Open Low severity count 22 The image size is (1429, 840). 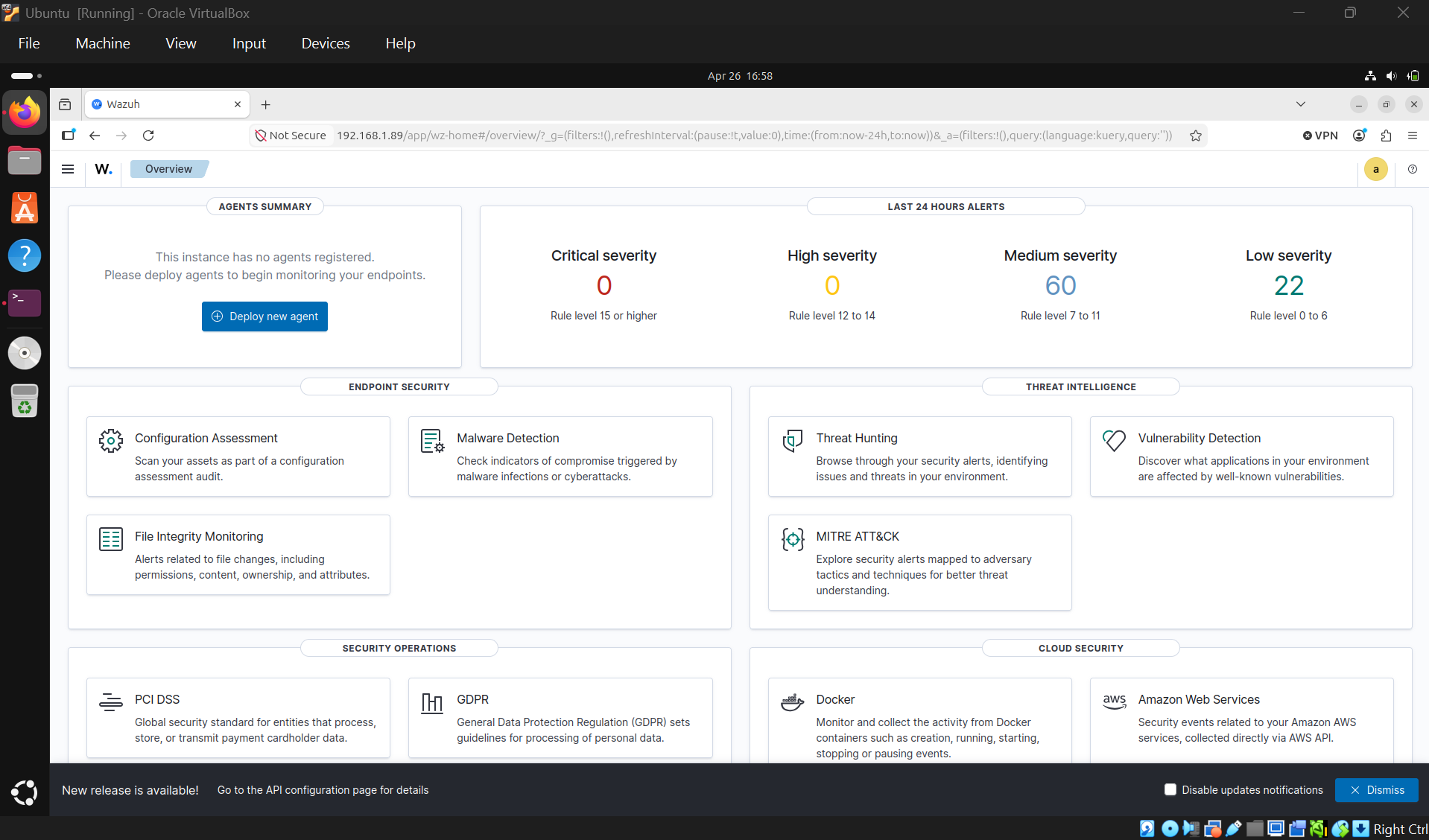click(x=1288, y=286)
